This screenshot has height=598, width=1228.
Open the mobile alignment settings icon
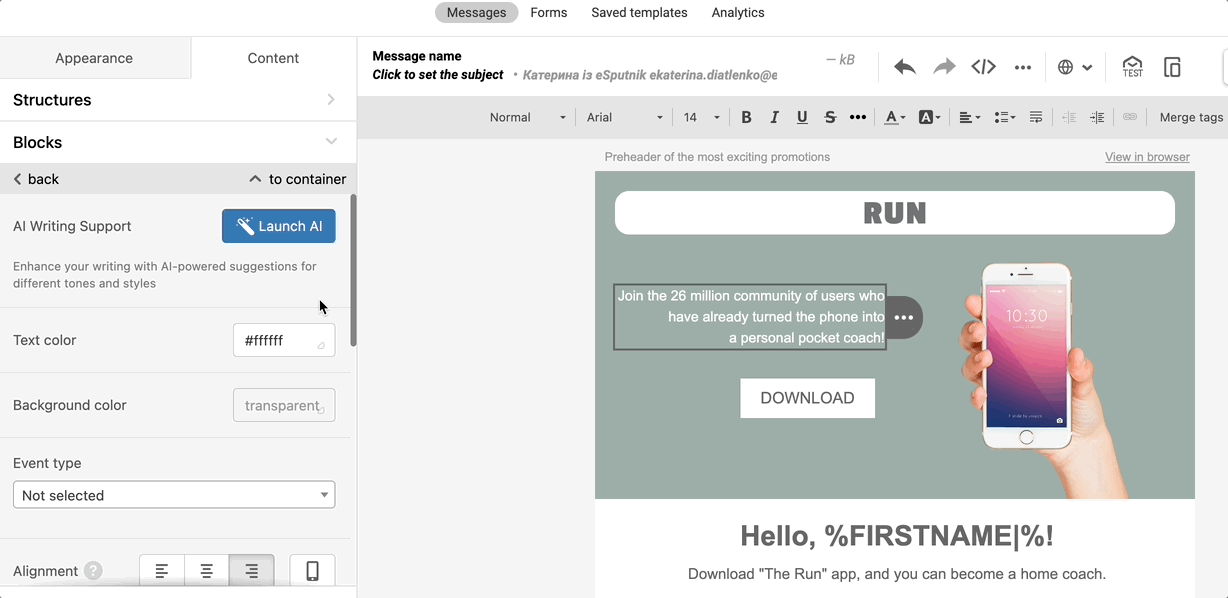312,571
